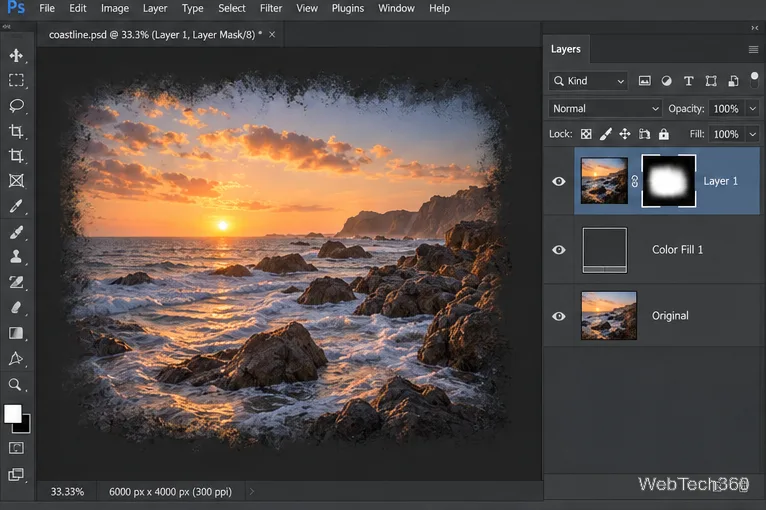Expand status bar info arrow
766x510 pixels.
(252, 491)
